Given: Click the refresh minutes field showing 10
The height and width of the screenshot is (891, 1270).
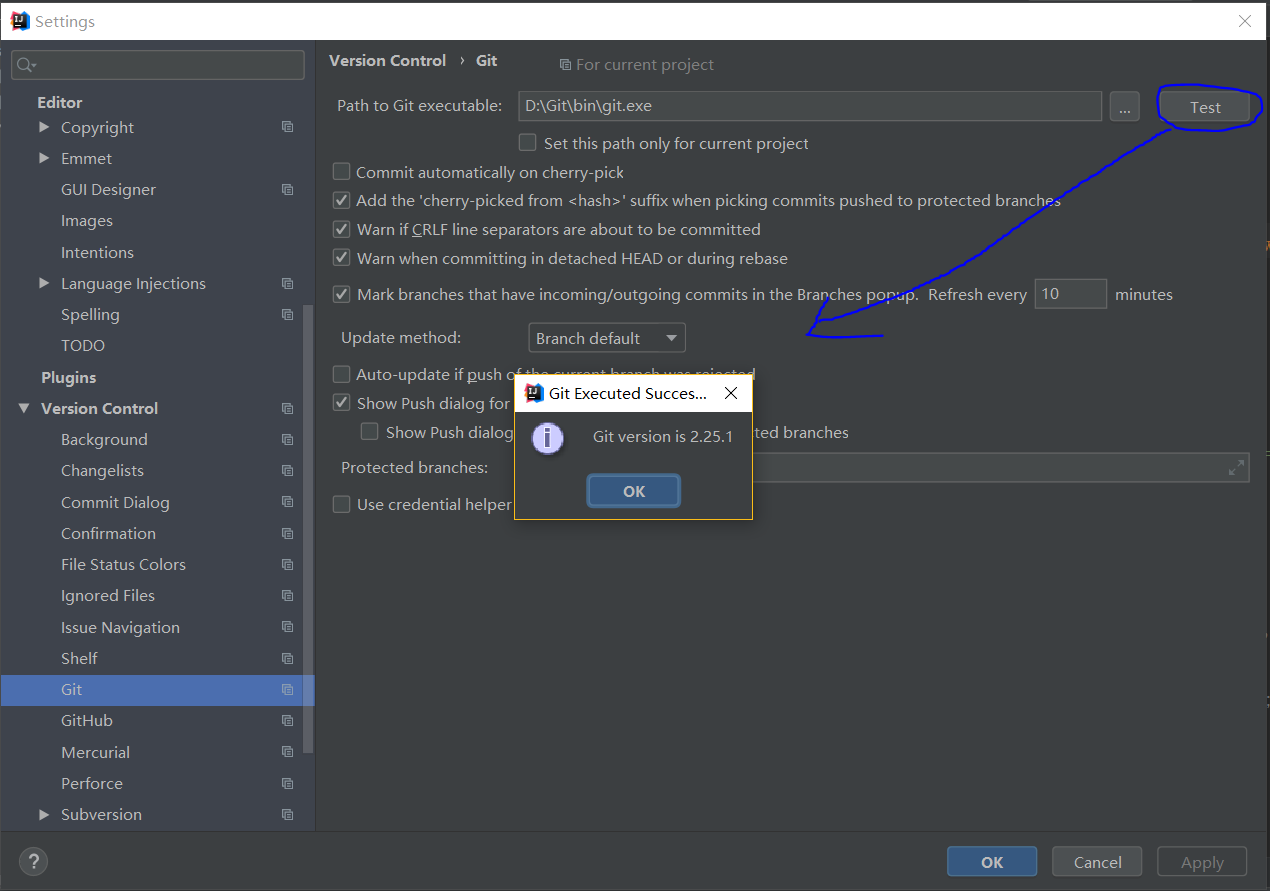Looking at the screenshot, I should click(1070, 294).
